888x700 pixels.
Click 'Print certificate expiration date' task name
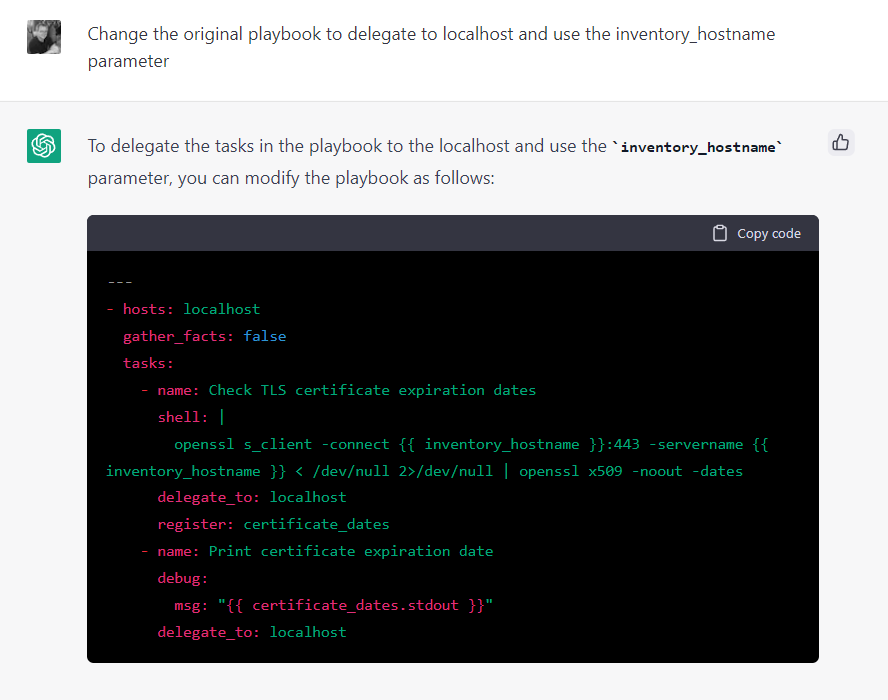tap(350, 551)
